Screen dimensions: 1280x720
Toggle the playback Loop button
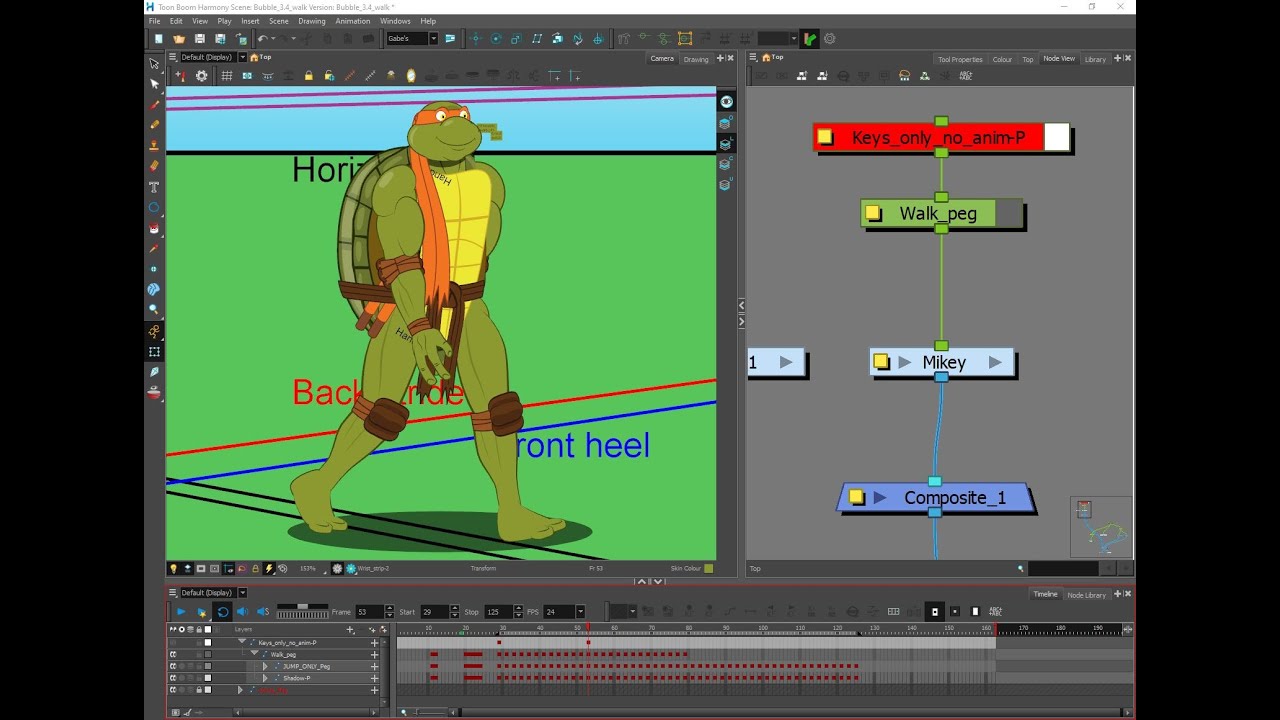point(223,612)
